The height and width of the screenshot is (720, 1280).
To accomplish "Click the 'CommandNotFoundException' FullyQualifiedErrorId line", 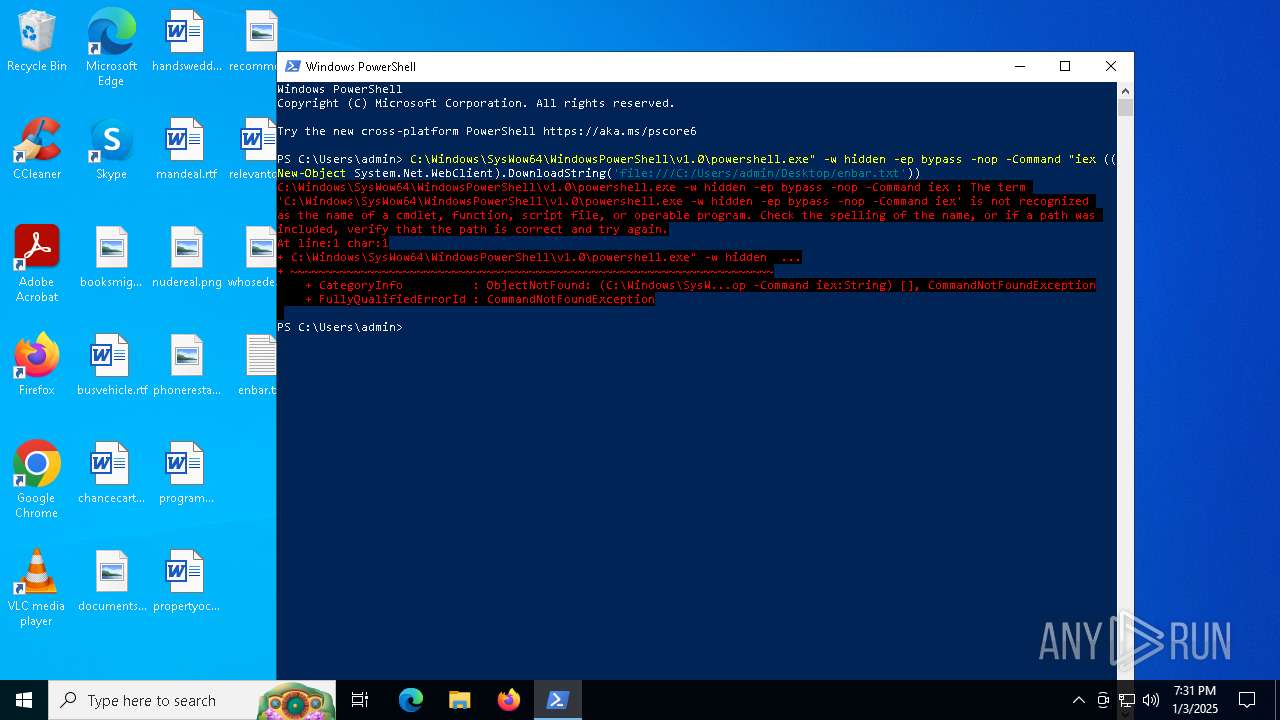I will (482, 299).
